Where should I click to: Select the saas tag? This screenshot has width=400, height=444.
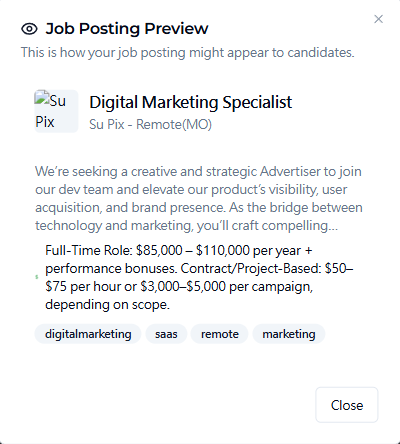(x=166, y=334)
